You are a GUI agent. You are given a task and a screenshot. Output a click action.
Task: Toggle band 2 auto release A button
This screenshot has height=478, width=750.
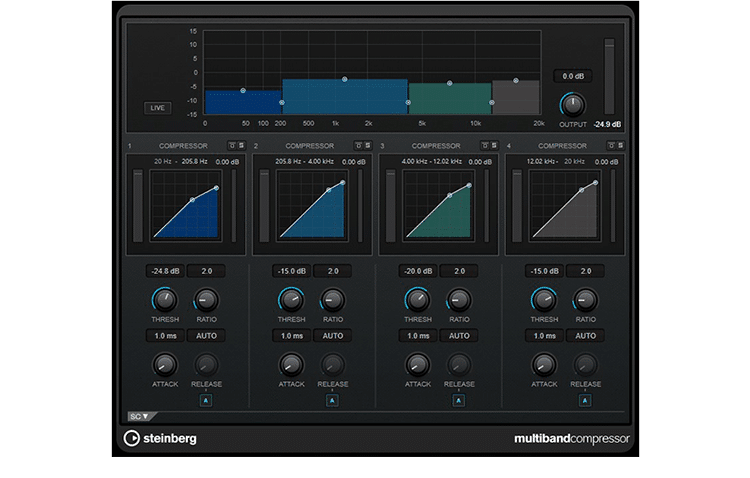(332, 400)
